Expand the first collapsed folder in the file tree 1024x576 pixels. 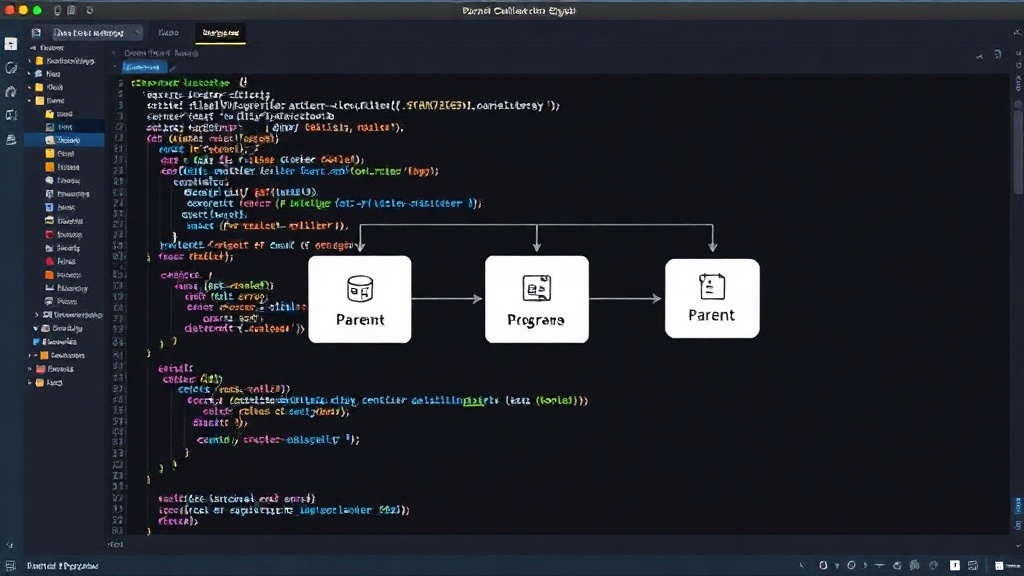[30, 61]
